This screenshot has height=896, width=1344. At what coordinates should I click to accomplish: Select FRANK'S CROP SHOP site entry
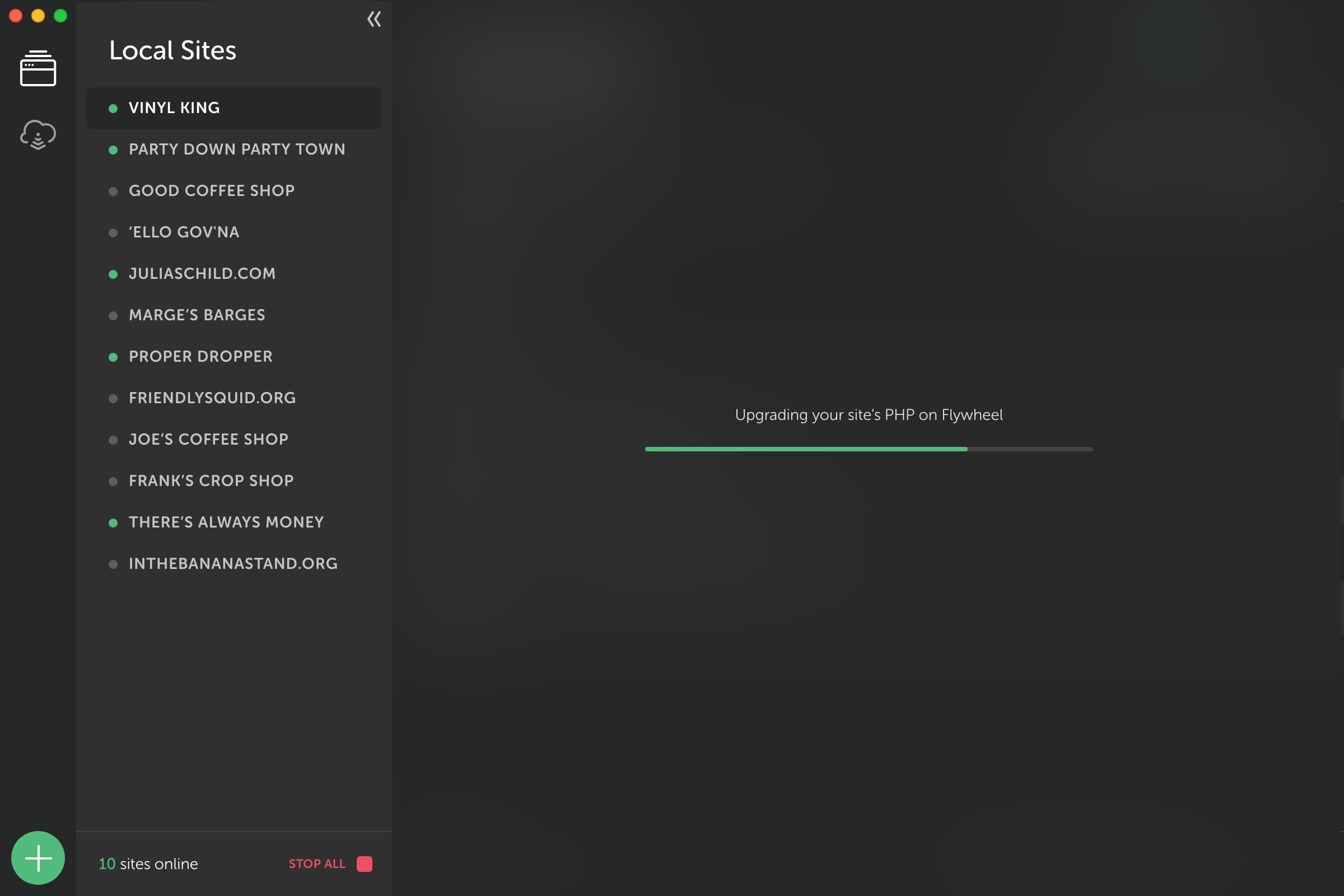click(211, 481)
